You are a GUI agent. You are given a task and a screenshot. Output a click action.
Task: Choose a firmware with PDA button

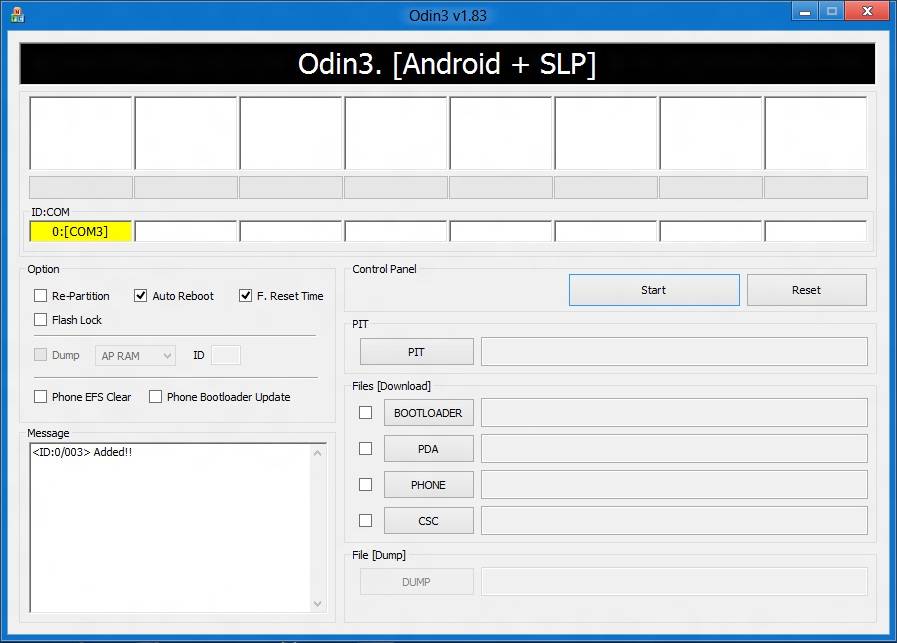coord(428,448)
